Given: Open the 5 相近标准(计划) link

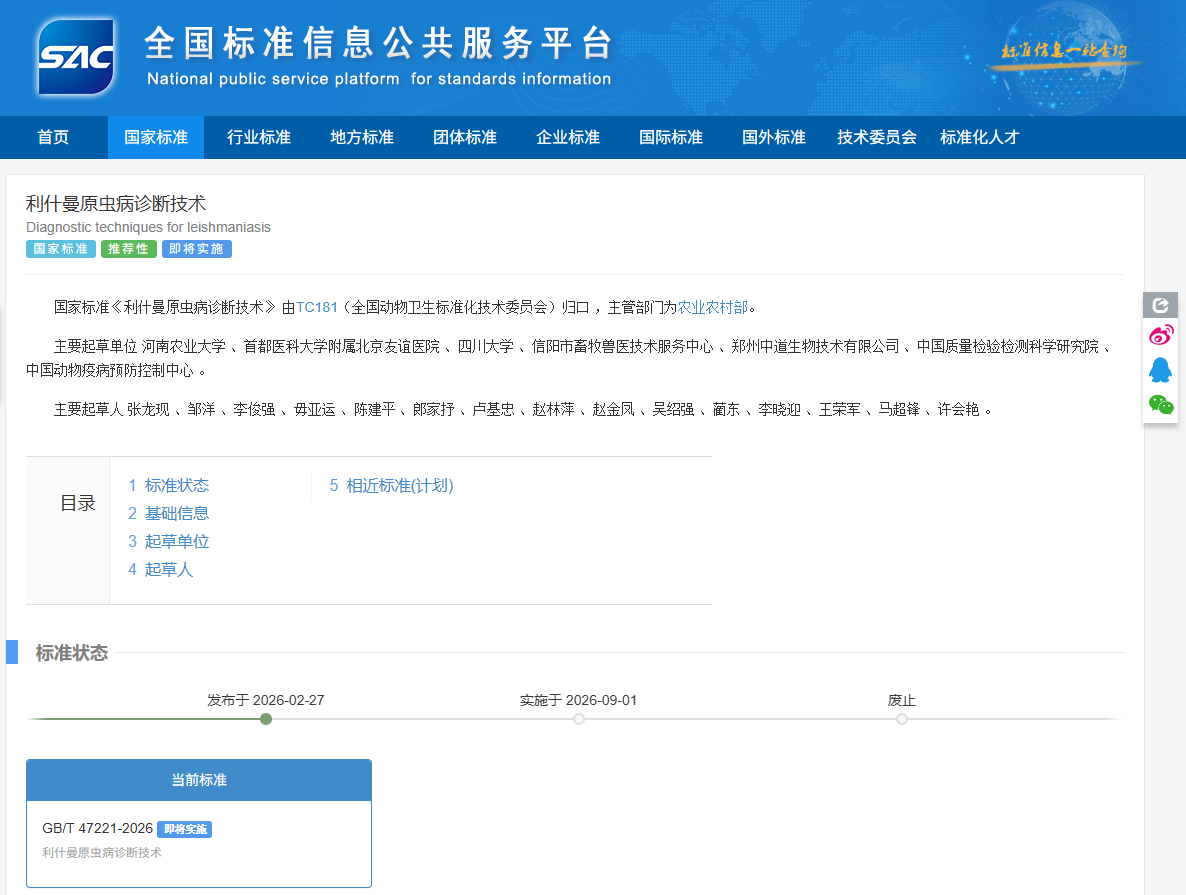Looking at the screenshot, I should [389, 486].
